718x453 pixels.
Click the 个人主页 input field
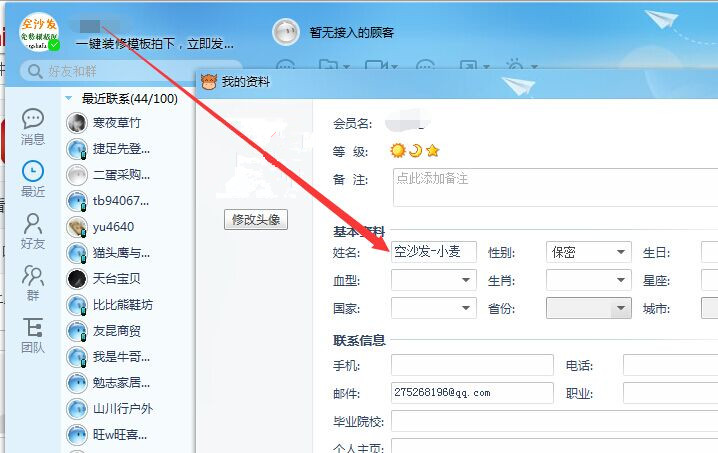pyautogui.click(x=555, y=446)
